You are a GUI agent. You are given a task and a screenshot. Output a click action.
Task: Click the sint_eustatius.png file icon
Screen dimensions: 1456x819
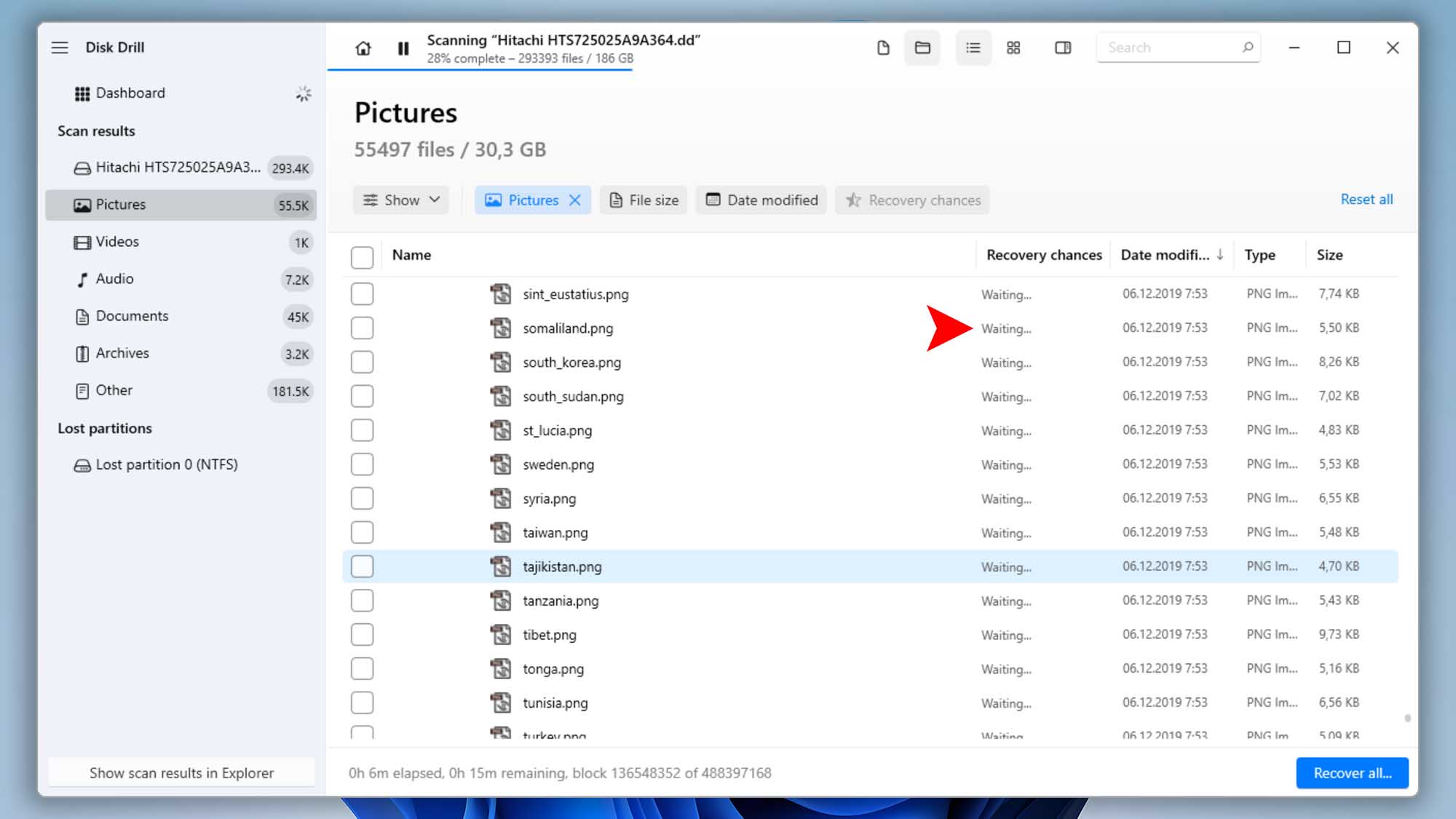point(500,294)
